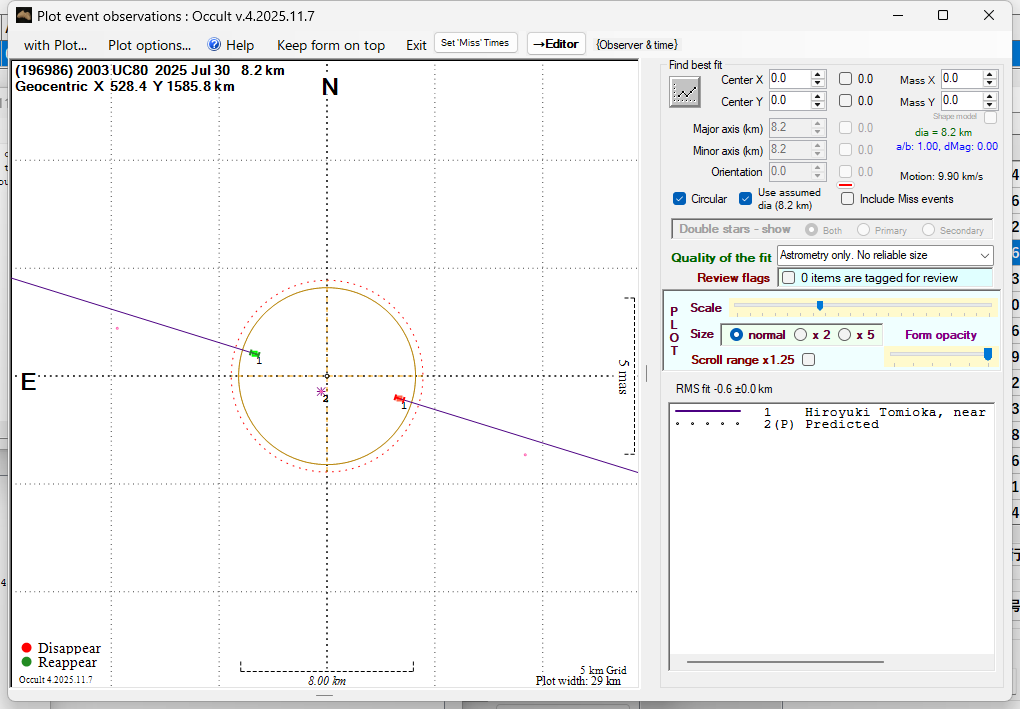Increment the Center X spinner up arrow
This screenshot has height=709, width=1020.
pos(818,74)
